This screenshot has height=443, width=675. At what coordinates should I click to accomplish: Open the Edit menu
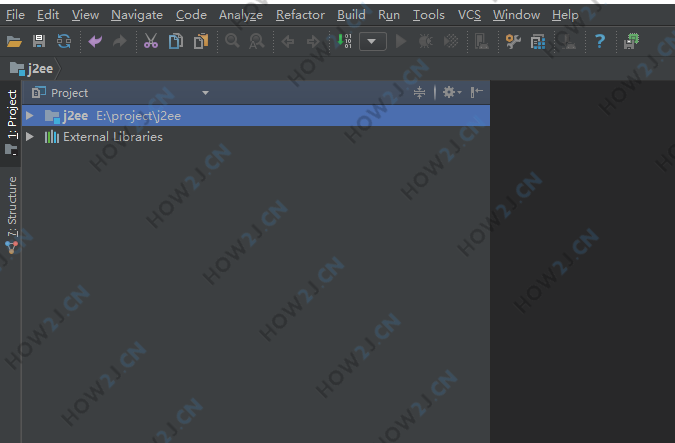48,15
